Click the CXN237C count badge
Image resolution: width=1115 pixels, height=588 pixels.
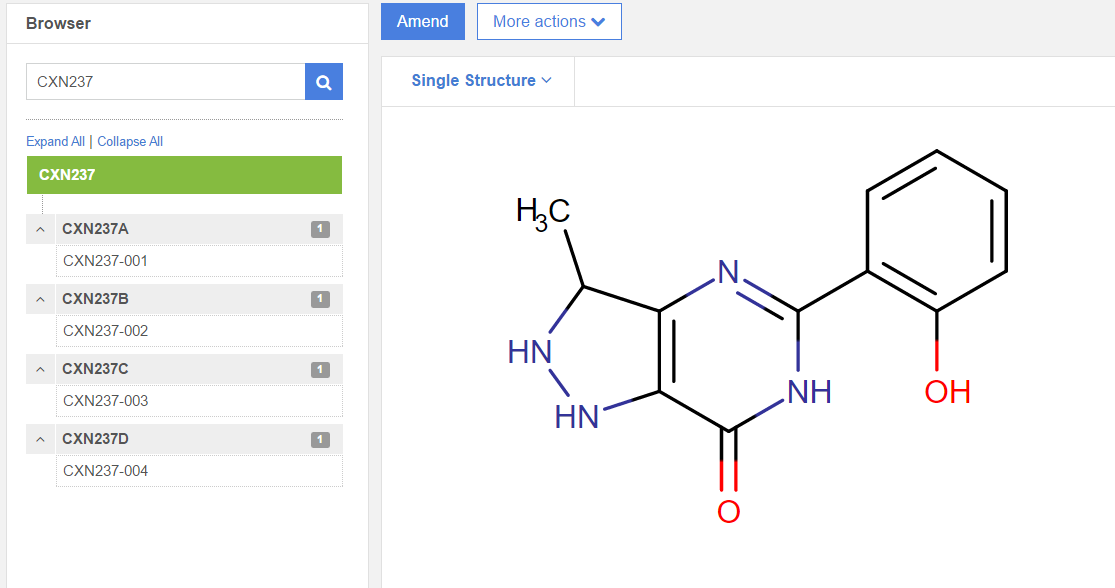[x=320, y=369]
